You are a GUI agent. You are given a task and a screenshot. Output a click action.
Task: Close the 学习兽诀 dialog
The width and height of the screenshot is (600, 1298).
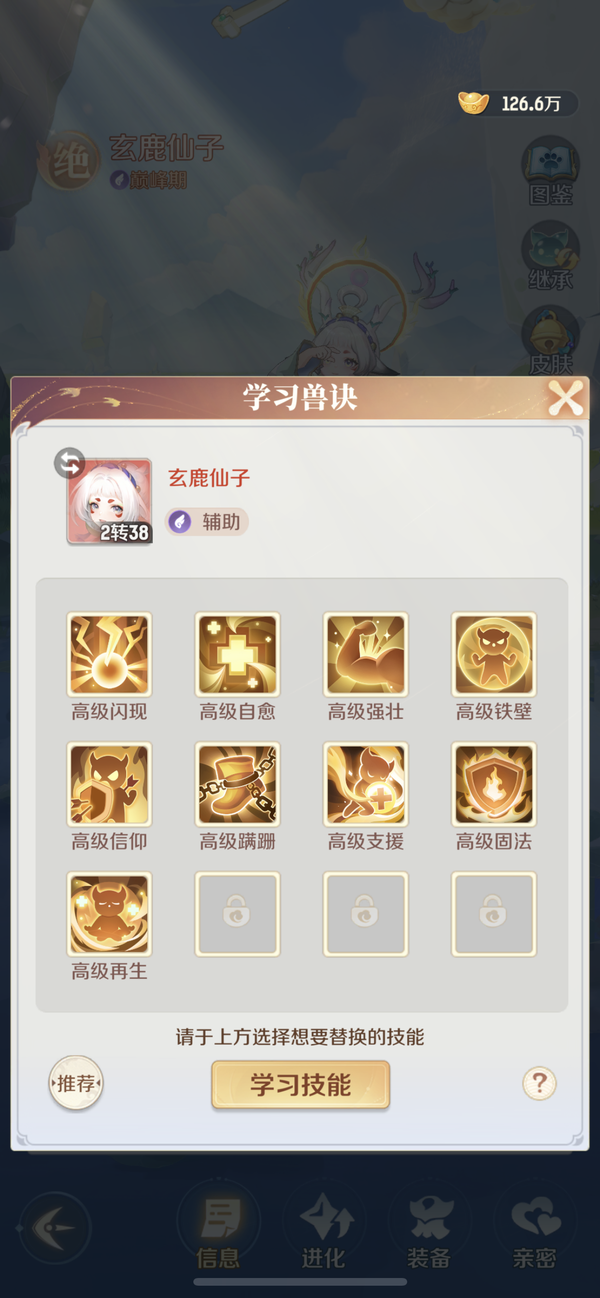point(565,399)
